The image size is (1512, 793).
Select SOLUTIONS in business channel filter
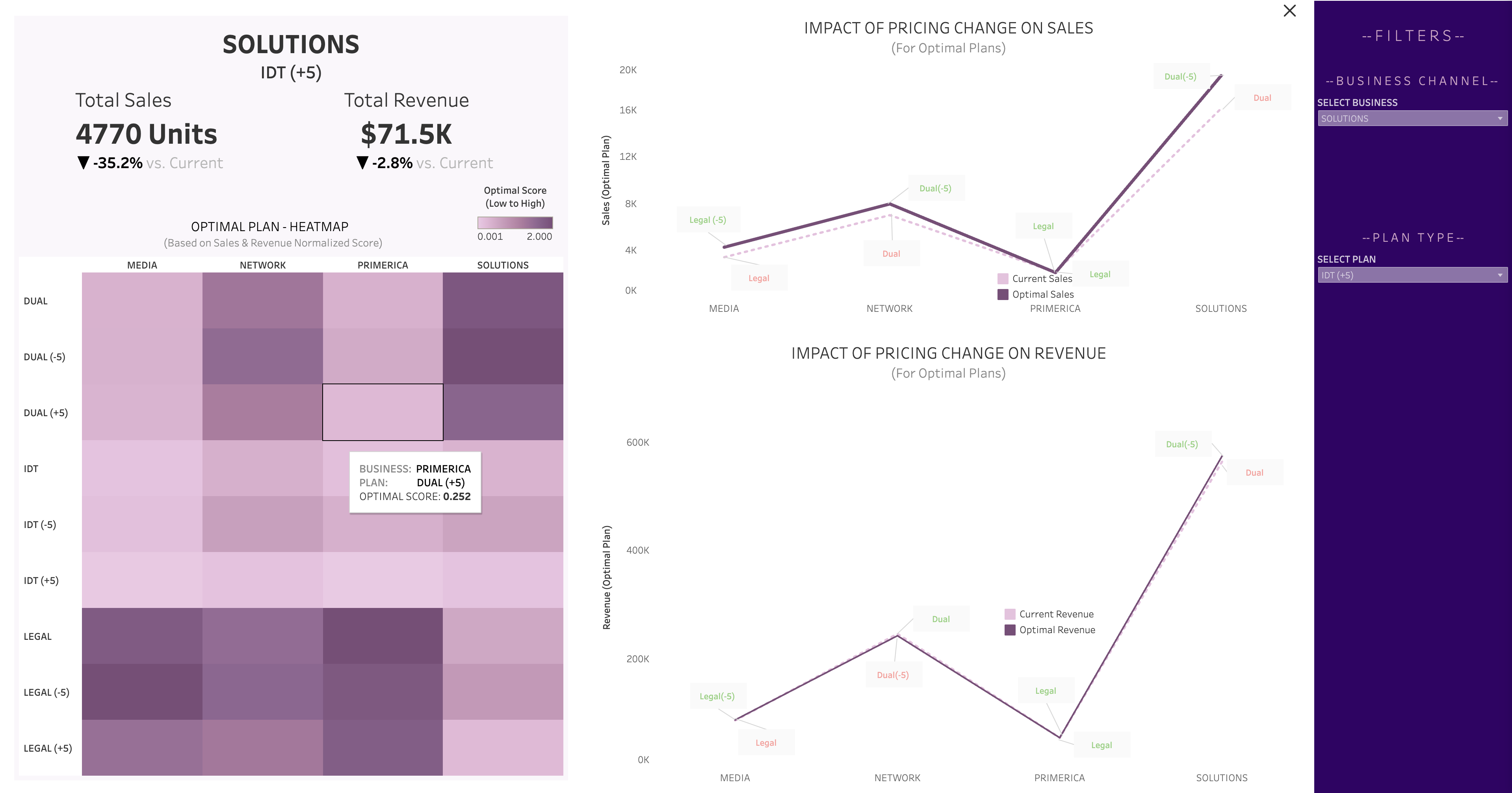[x=1407, y=119]
